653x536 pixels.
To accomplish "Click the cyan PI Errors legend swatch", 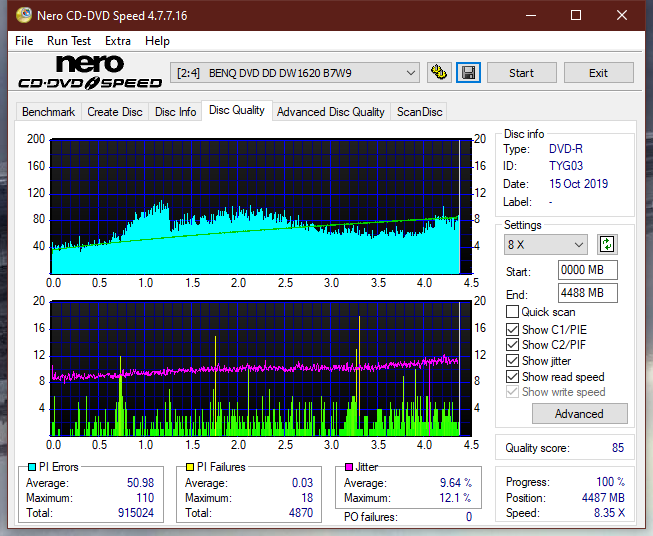I will coord(32,467).
